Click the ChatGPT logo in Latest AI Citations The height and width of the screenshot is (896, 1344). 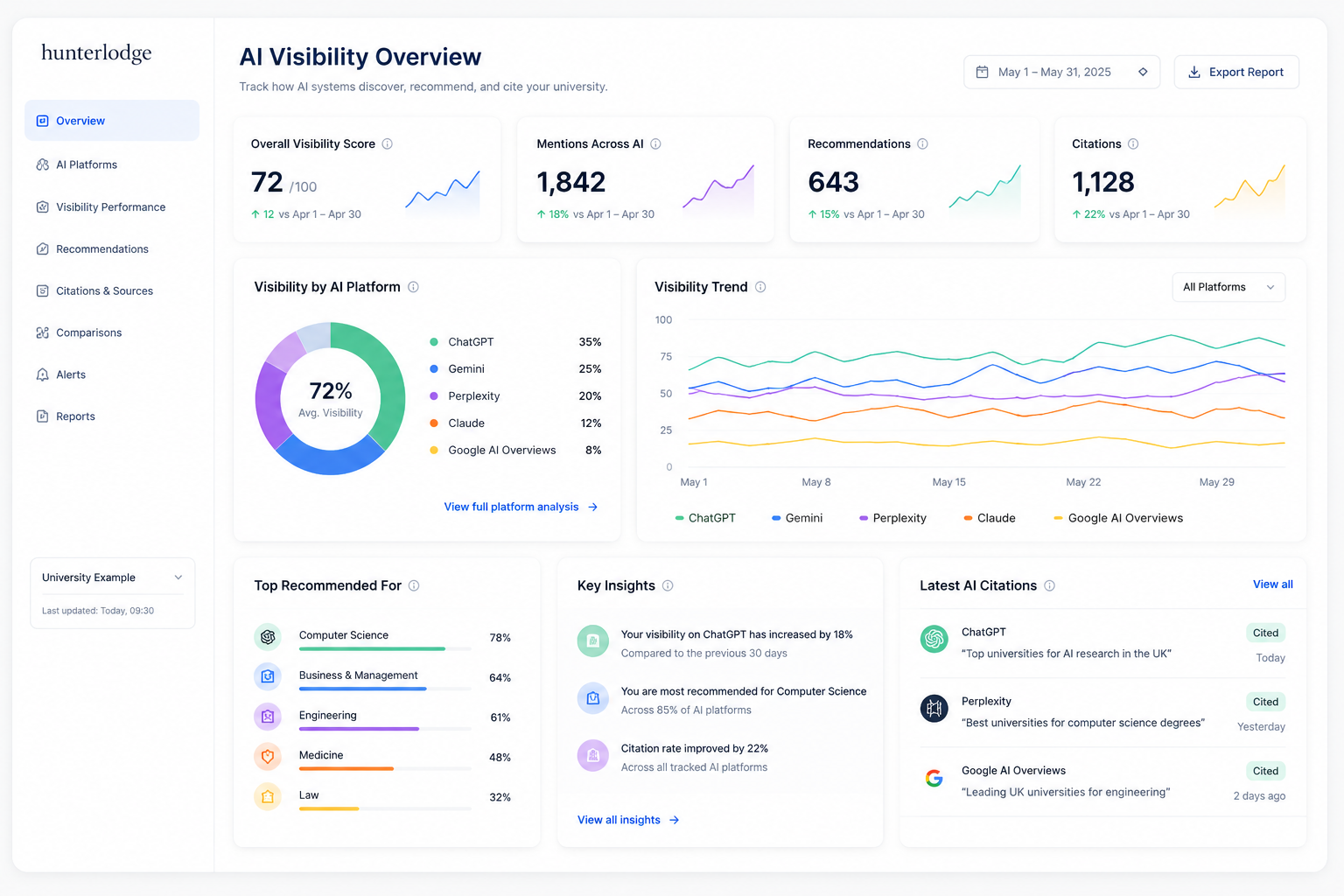[934, 639]
